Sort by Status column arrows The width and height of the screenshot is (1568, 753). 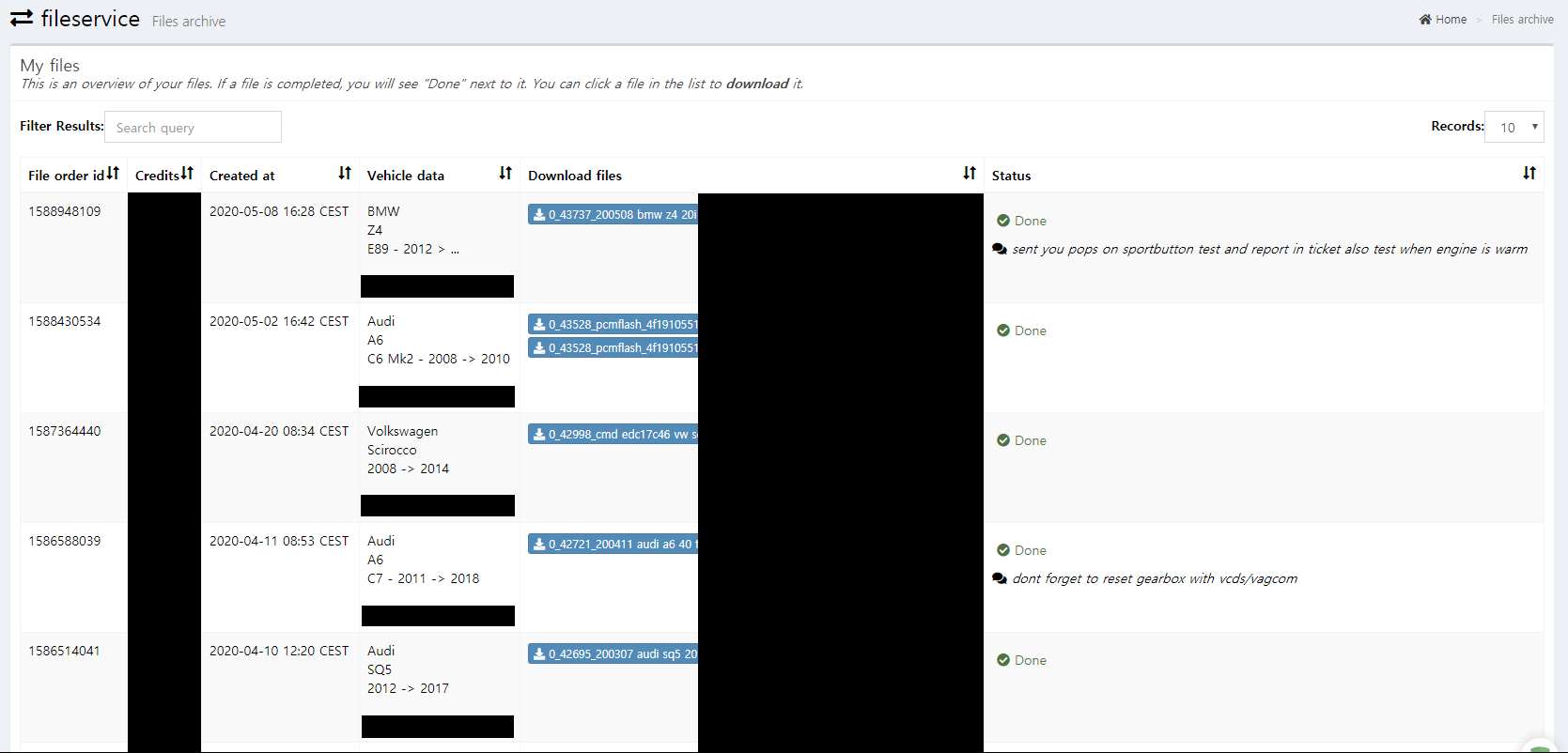pyautogui.click(x=1529, y=174)
